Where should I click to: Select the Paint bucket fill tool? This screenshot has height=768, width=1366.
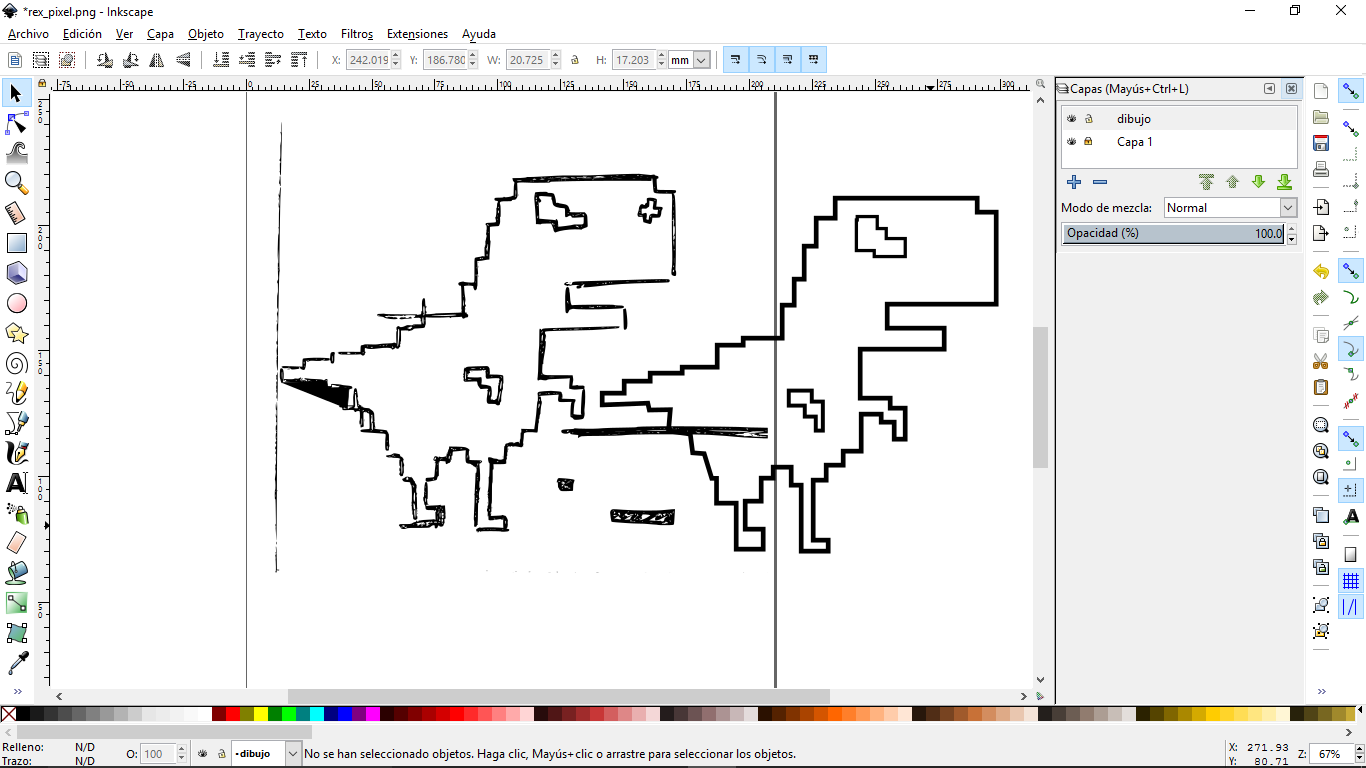click(x=17, y=573)
